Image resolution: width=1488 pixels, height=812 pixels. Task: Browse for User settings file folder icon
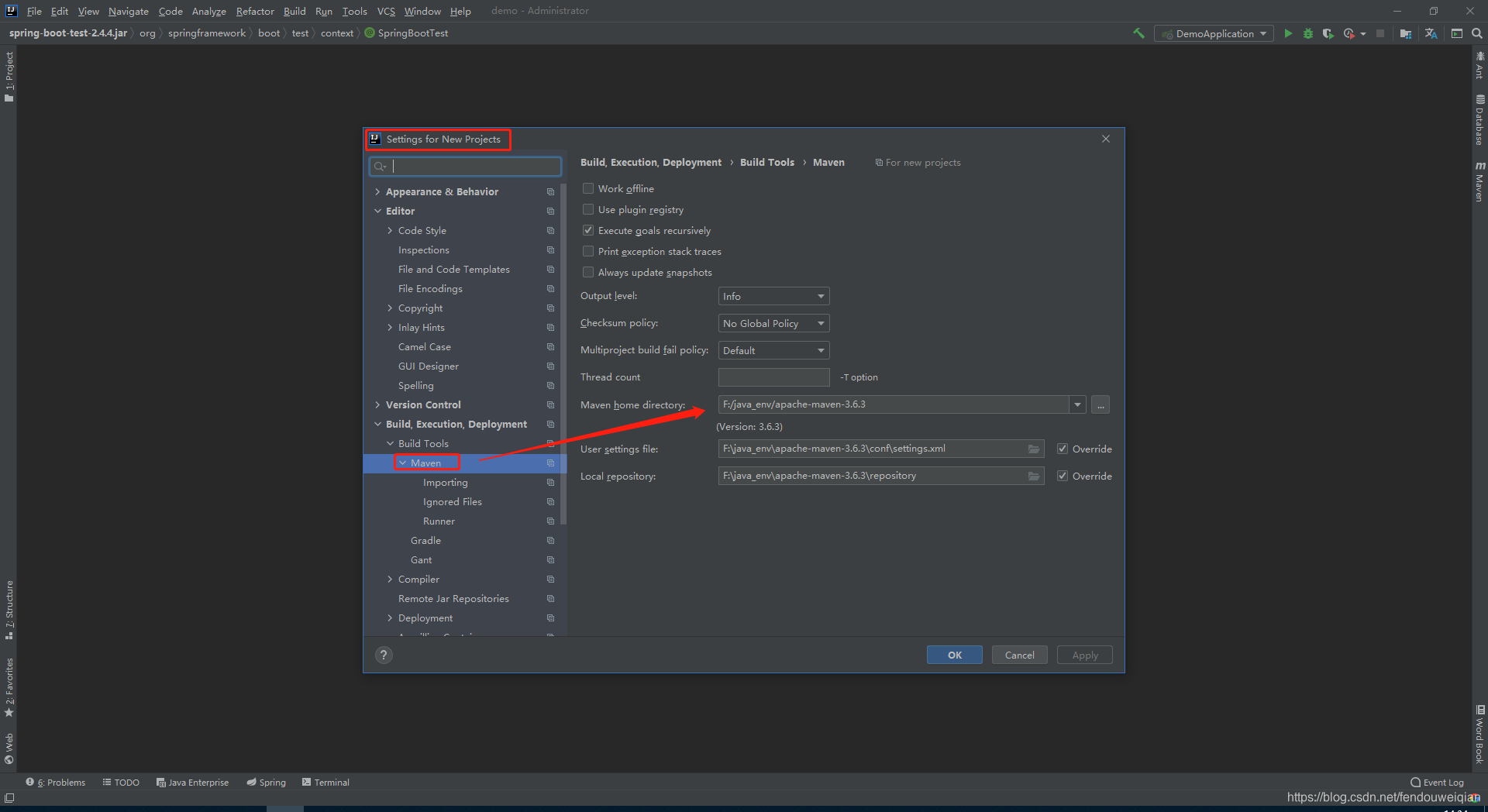click(x=1034, y=449)
